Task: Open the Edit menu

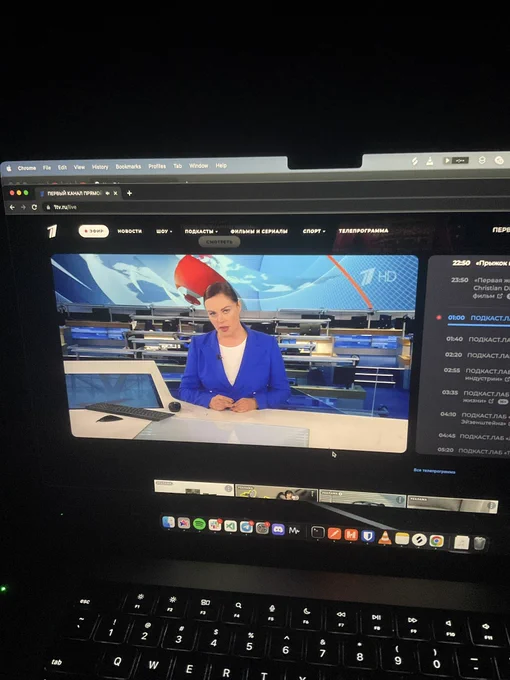Action: click(62, 167)
